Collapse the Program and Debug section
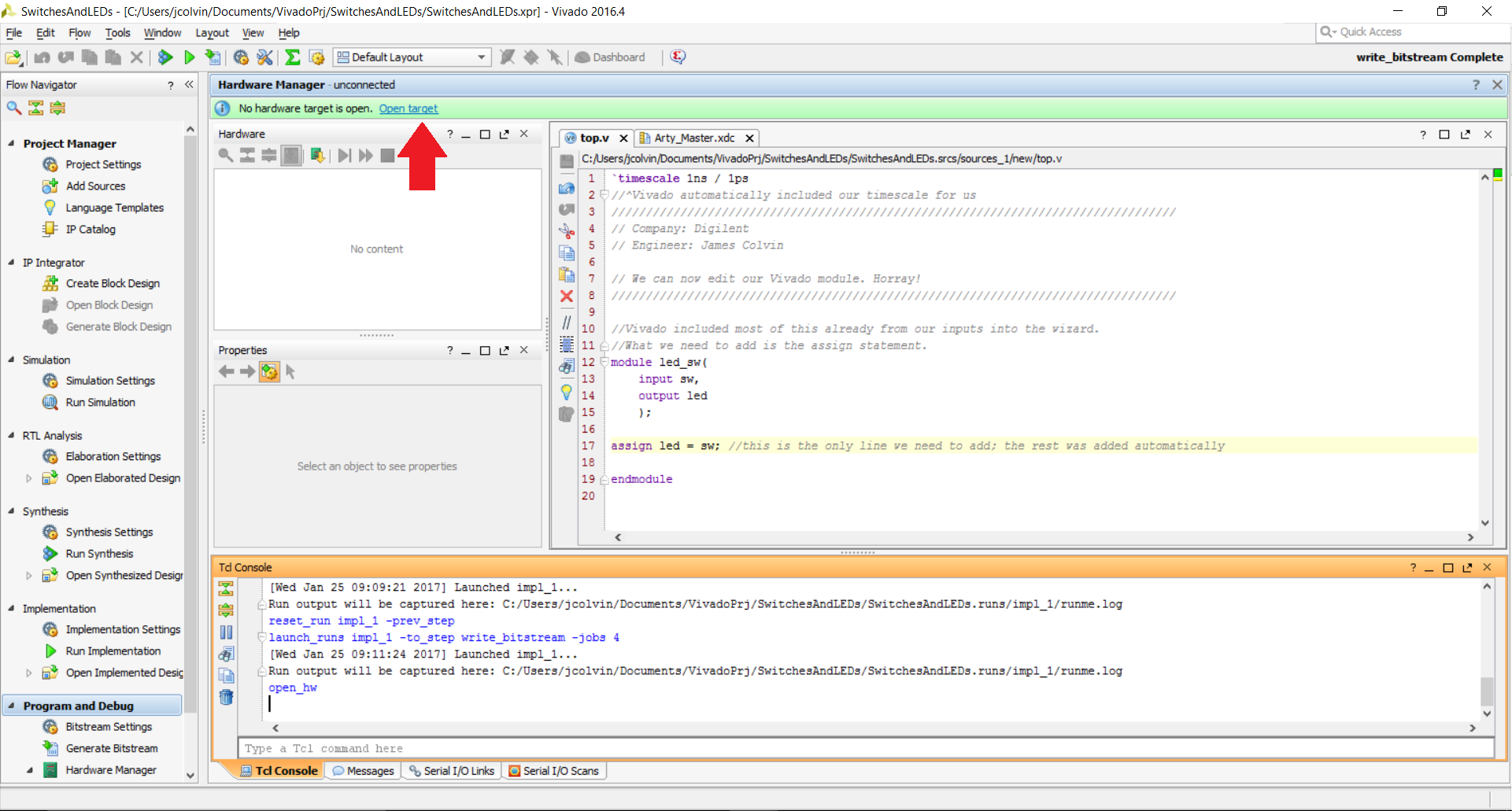This screenshot has height=811, width=1512. pyautogui.click(x=11, y=706)
